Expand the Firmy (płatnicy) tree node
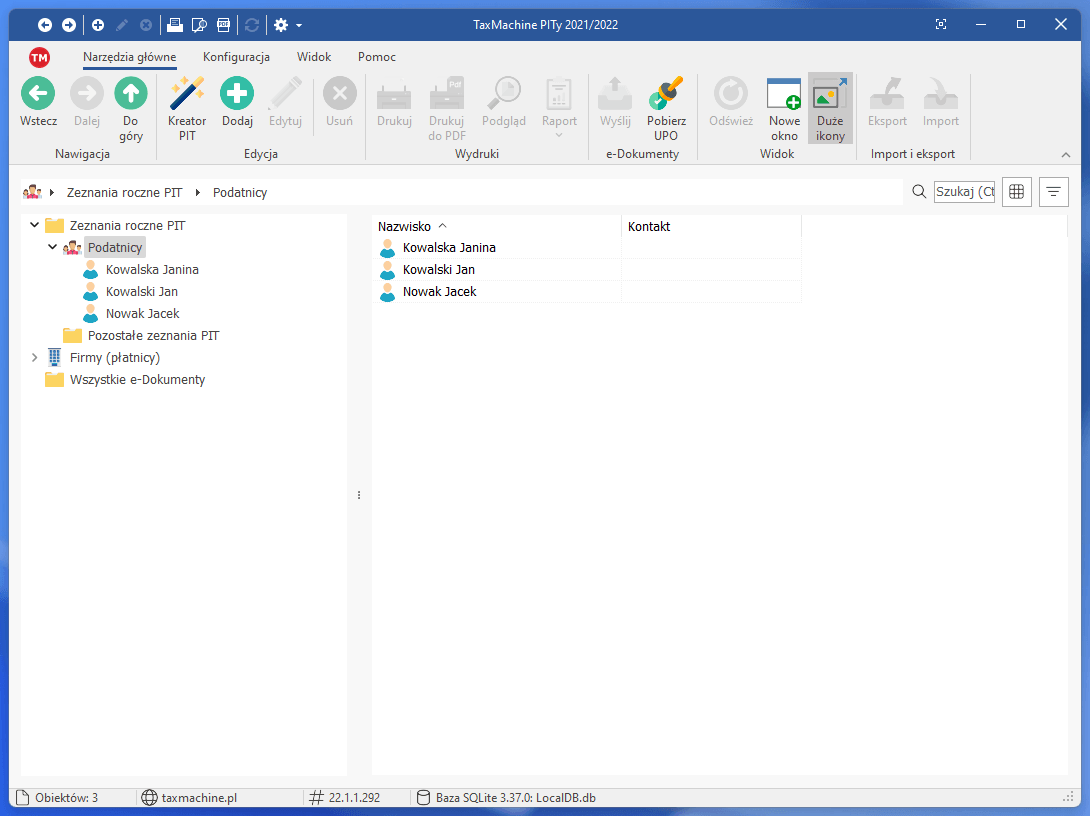Screen dimensions: 1090x816 pyautogui.click(x=35, y=357)
